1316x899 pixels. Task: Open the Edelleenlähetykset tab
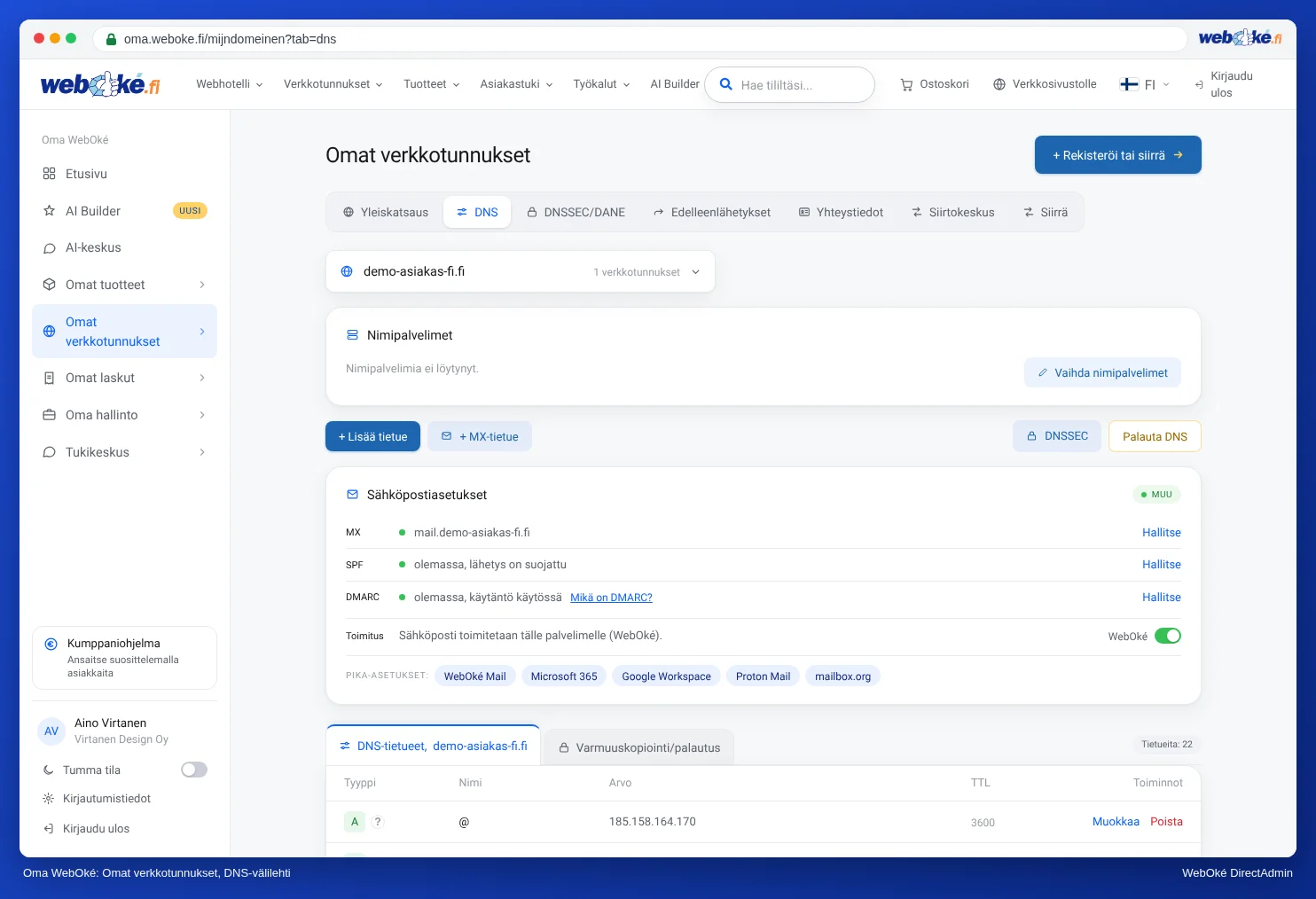[x=712, y=212]
